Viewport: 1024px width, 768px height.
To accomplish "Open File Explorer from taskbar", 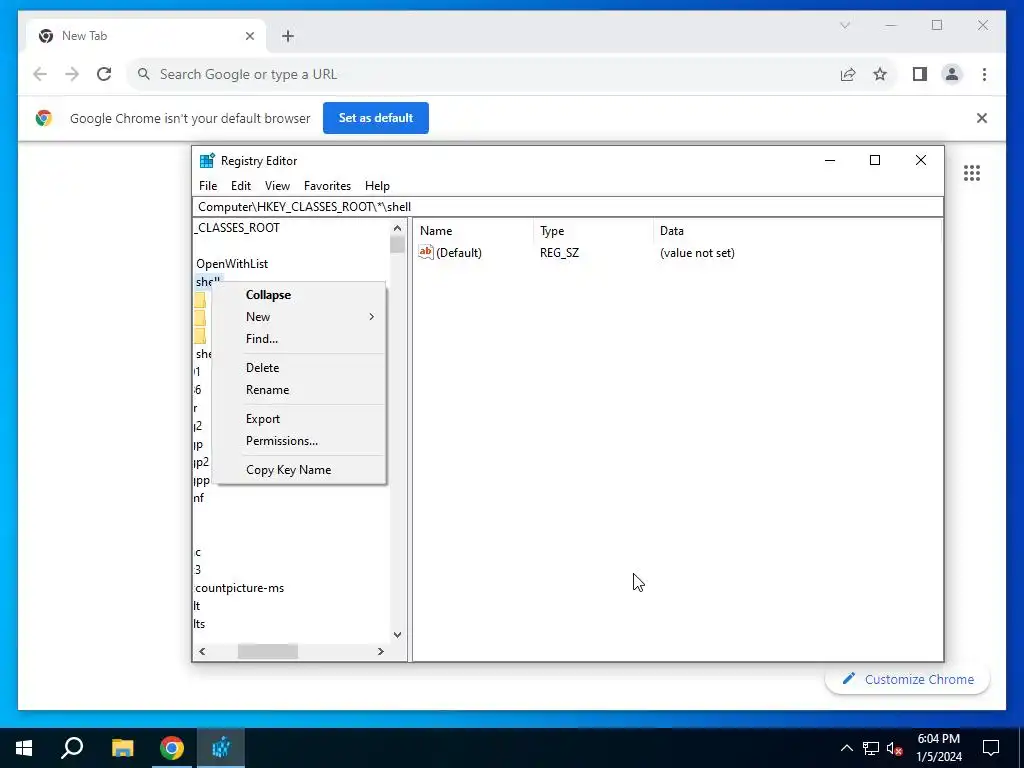I will coord(122,748).
